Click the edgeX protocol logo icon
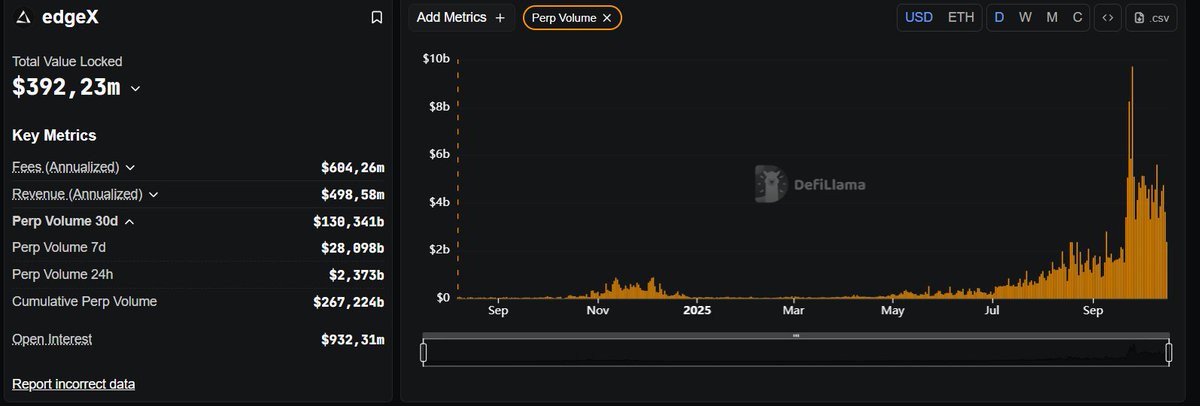The height and width of the screenshot is (406, 1200). 23,17
